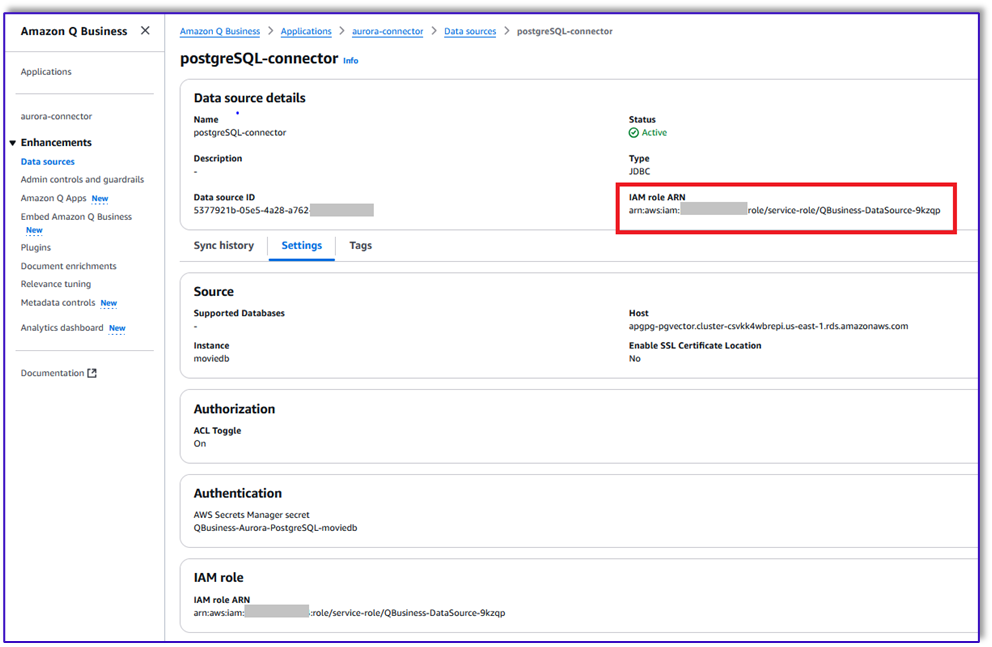This screenshot has width=992, height=647.
Task: Navigate to Applications breadcrumb link
Action: click(x=306, y=32)
